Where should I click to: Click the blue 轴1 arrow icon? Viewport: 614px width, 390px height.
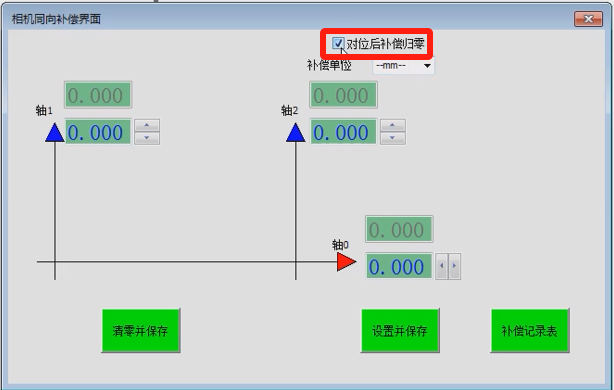click(54, 132)
